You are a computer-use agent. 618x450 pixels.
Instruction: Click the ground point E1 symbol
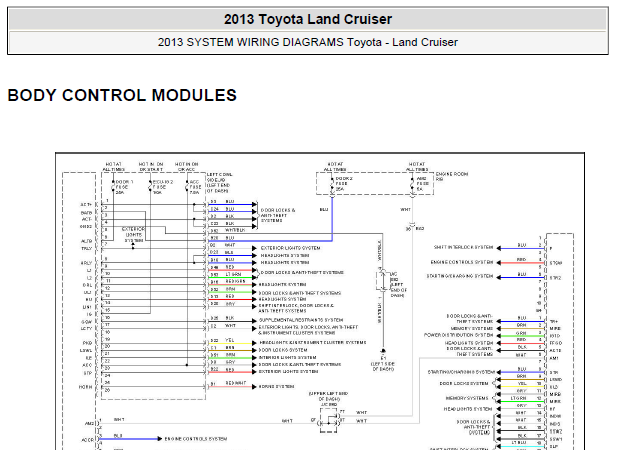click(x=383, y=353)
